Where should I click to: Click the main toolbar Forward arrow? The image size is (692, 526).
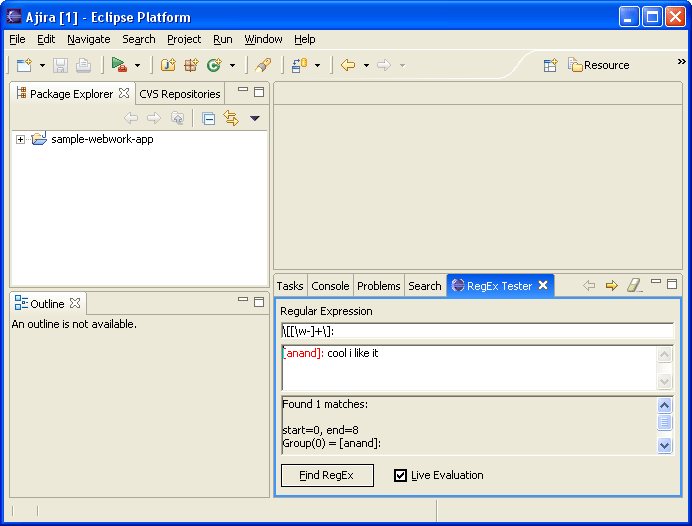pyautogui.click(x=384, y=65)
